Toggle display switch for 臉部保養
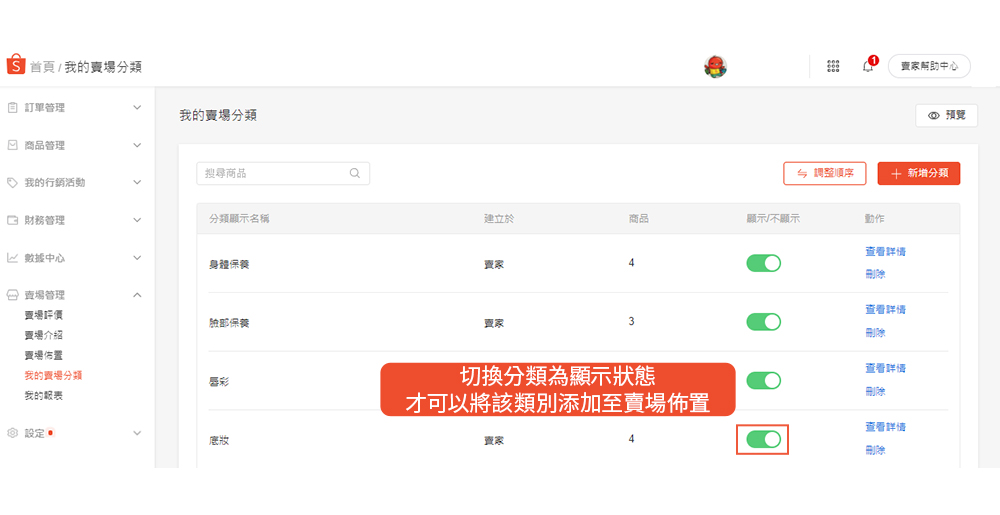This screenshot has width=1000, height=515. pyautogui.click(x=763, y=322)
